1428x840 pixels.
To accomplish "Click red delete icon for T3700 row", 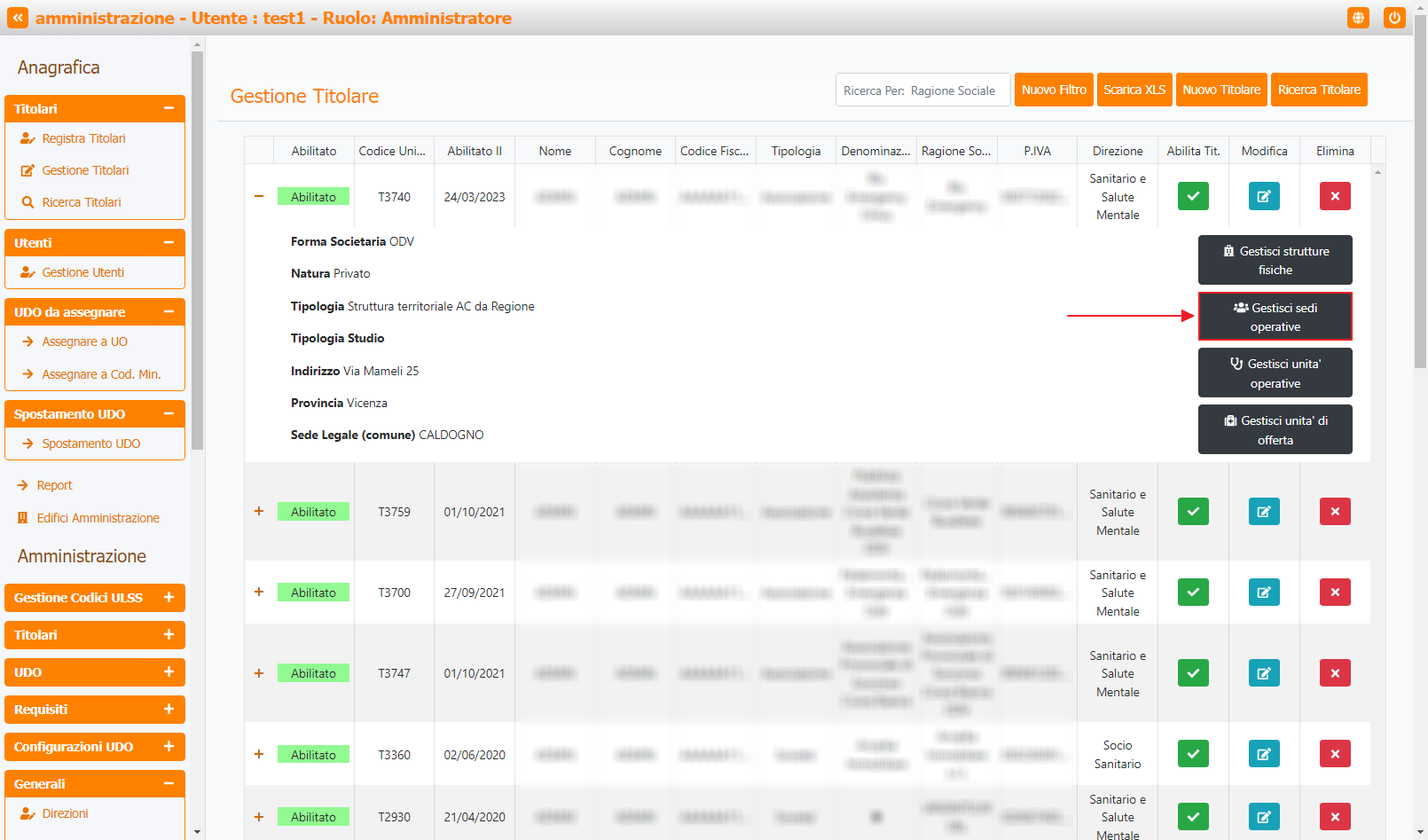I will point(1335,593).
